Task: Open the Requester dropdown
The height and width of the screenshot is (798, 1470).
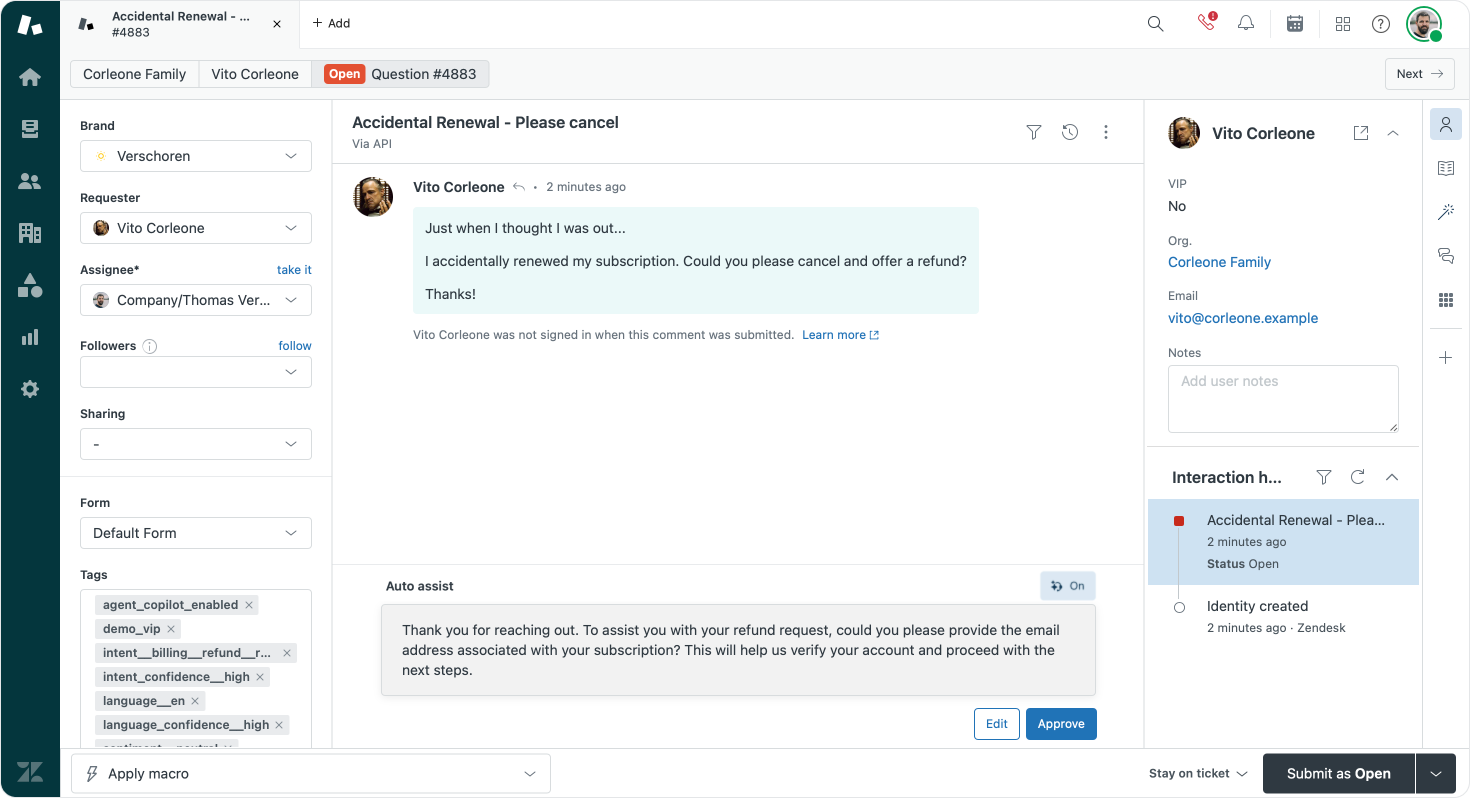Action: (x=196, y=228)
